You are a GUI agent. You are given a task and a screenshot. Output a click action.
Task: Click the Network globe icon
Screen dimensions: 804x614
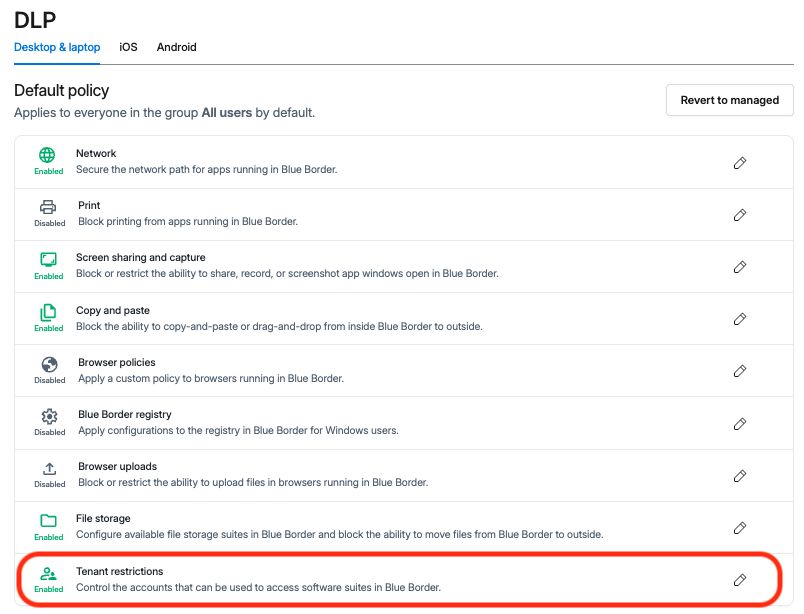(47, 154)
